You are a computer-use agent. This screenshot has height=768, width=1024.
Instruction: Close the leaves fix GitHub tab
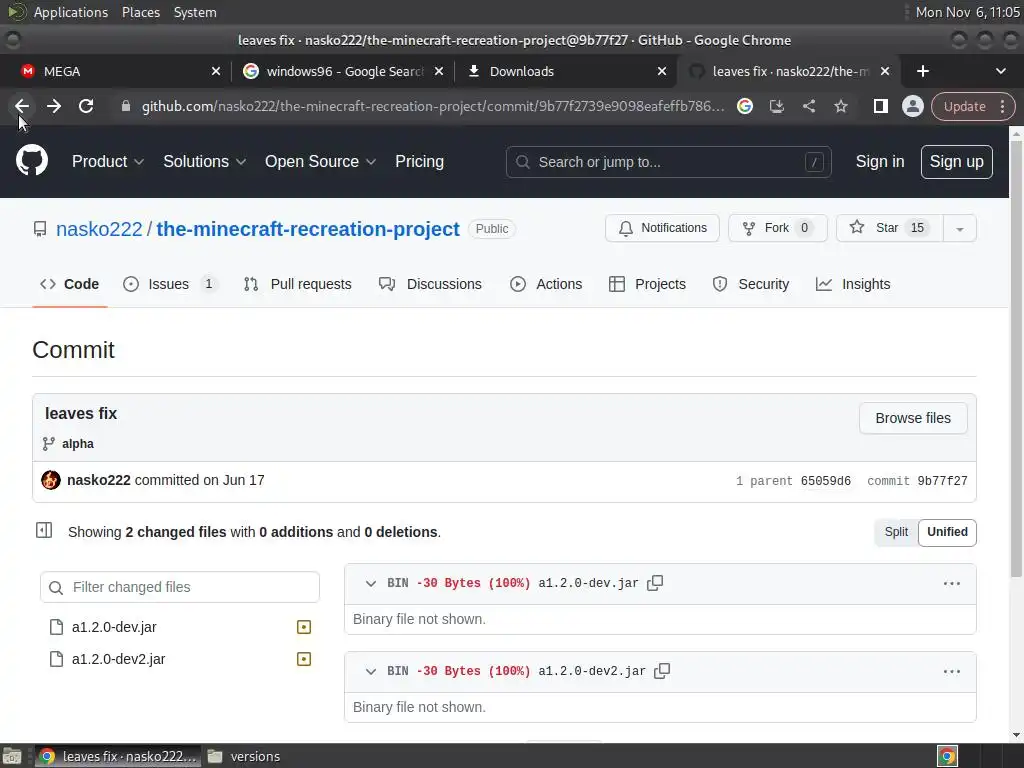[x=885, y=71]
